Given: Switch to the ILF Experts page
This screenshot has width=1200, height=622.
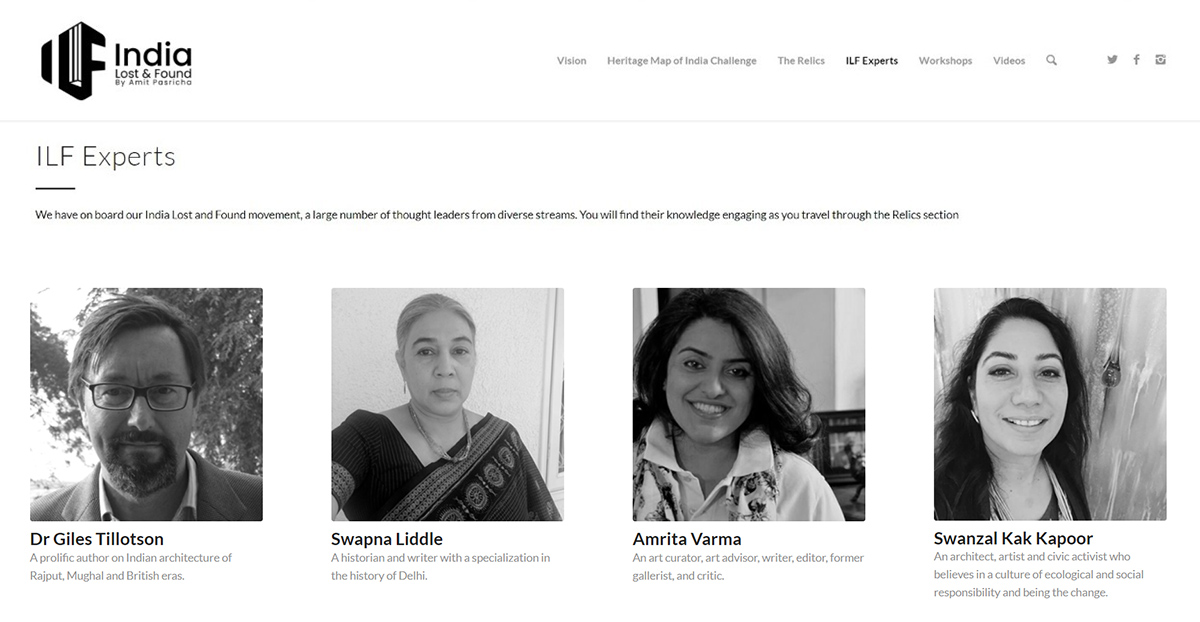Looking at the screenshot, I should (x=872, y=60).
